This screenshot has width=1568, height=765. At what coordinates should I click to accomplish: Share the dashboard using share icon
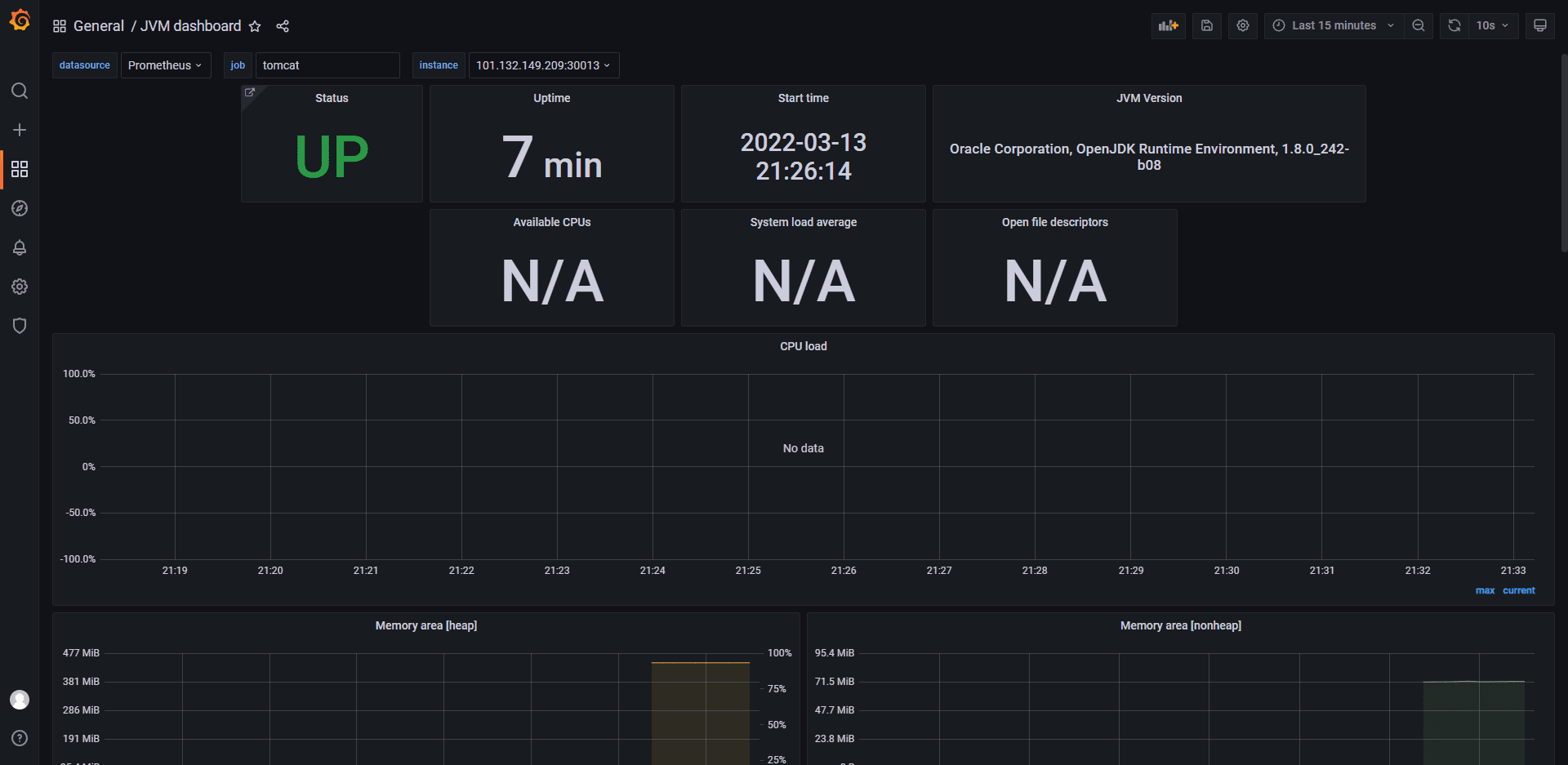click(x=283, y=26)
